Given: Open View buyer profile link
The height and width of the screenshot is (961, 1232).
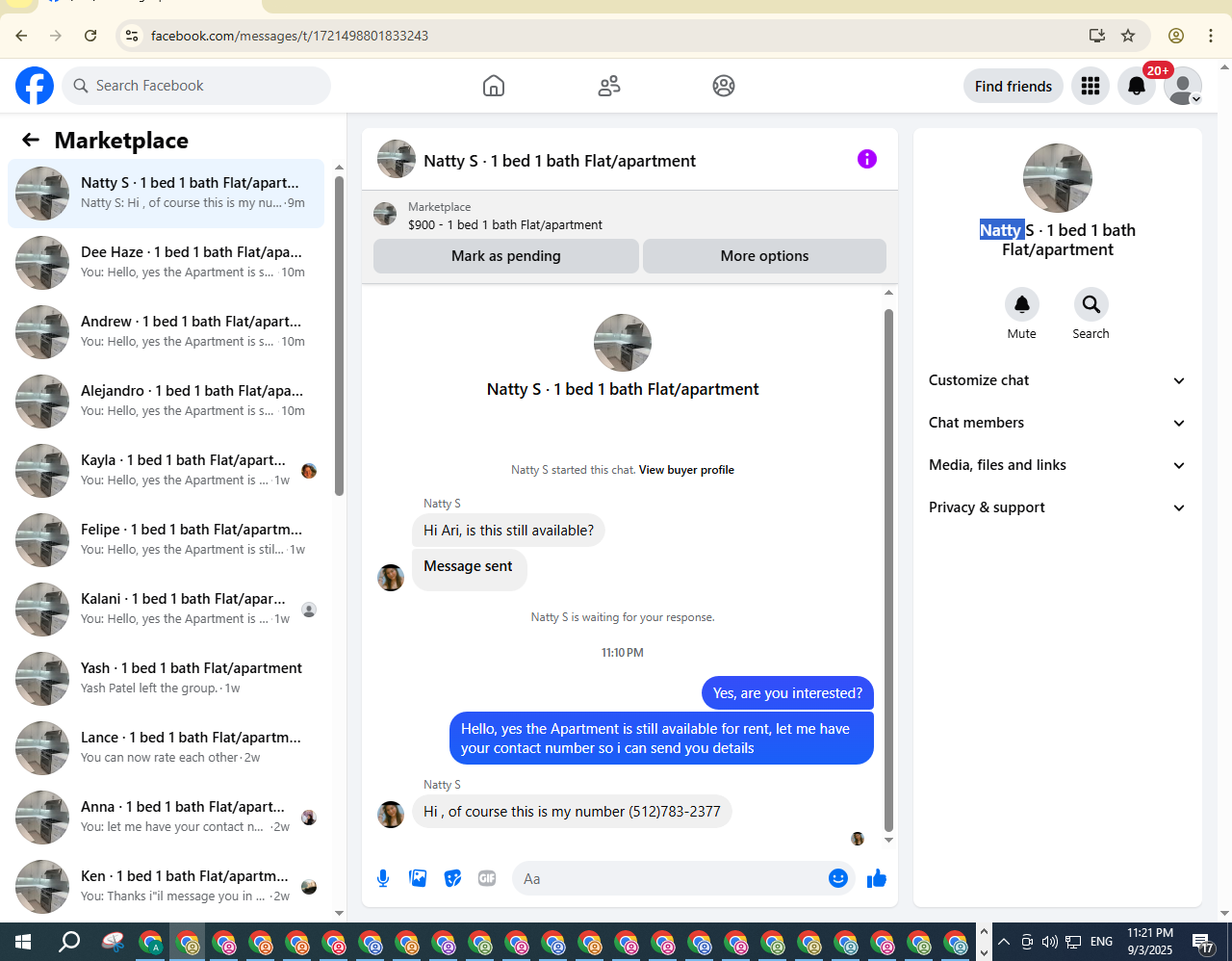Looking at the screenshot, I should click(686, 470).
